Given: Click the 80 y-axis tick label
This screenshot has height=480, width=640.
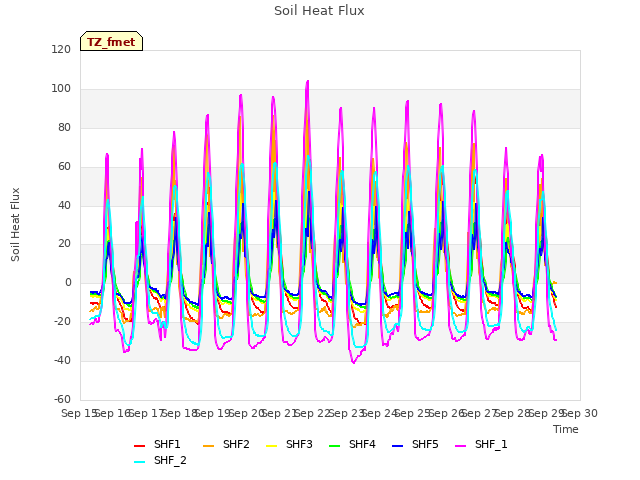Looking at the screenshot, I should [64, 128].
